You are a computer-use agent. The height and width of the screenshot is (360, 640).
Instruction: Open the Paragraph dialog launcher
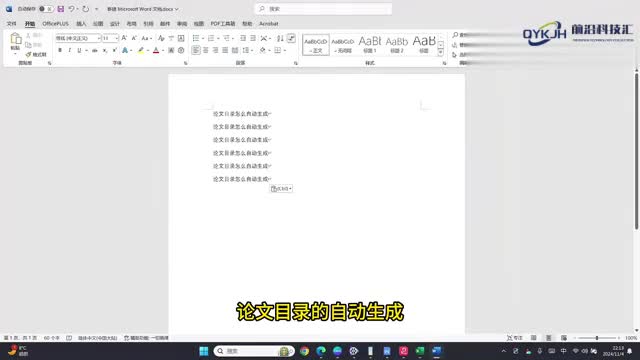pyautogui.click(x=296, y=63)
